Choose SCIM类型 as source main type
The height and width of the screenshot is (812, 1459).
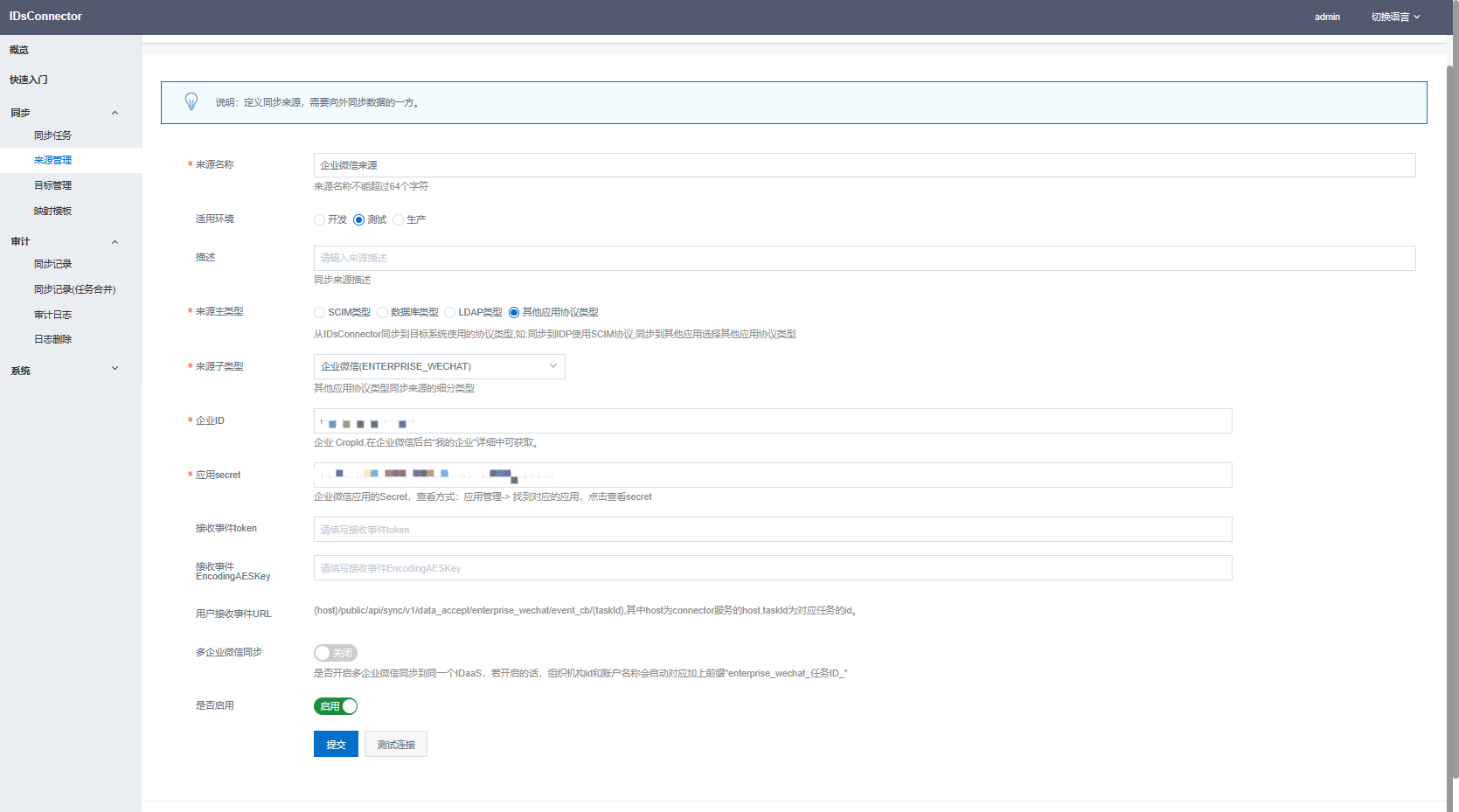coord(320,313)
